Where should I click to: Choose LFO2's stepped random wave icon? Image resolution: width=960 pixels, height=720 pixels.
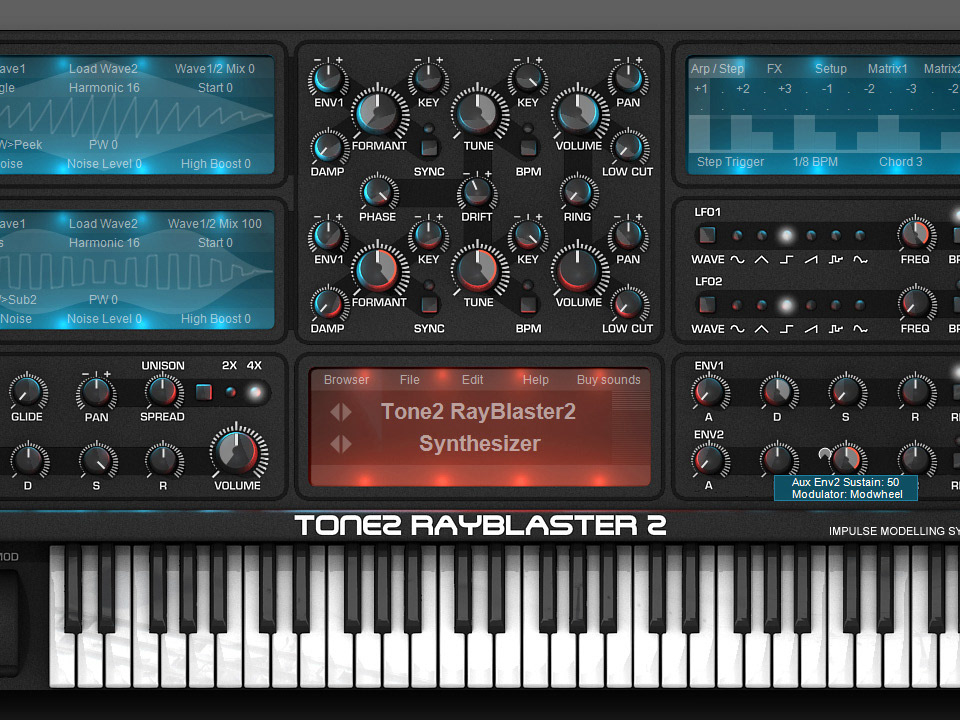pos(836,329)
